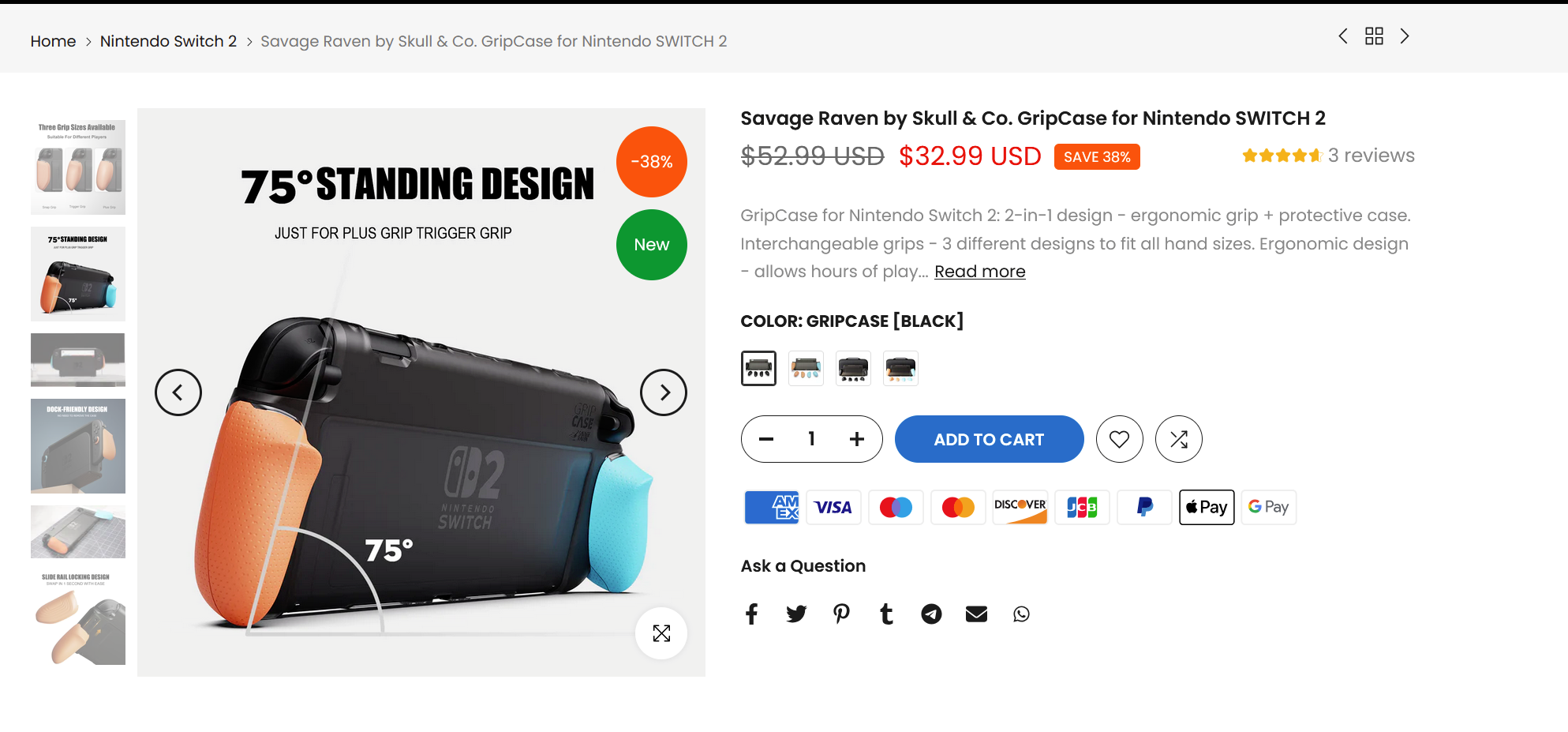1568x732 pixels.
Task: Decrease quantity with minus button
Action: tap(766, 439)
